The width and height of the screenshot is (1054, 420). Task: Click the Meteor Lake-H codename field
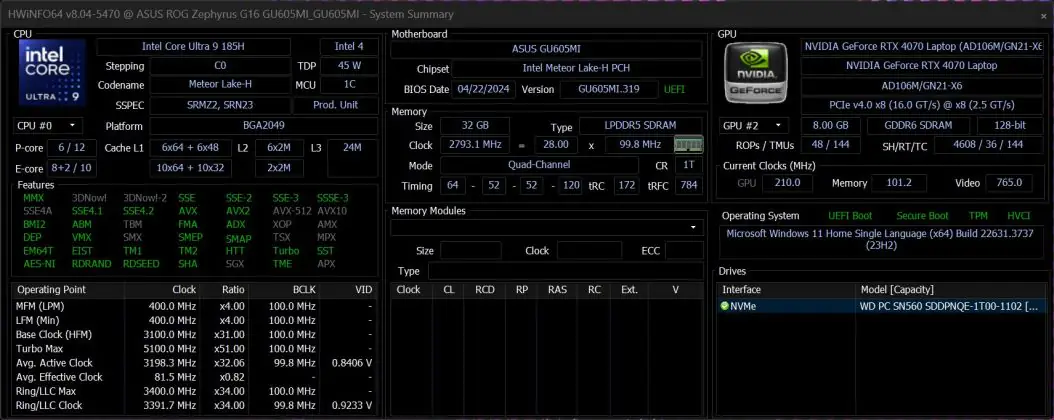[x=220, y=85]
